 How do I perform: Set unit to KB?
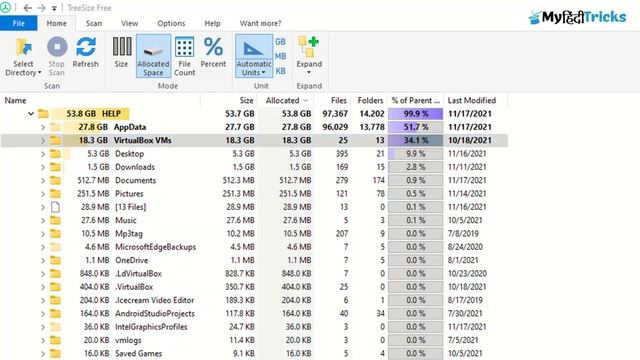tap(280, 71)
